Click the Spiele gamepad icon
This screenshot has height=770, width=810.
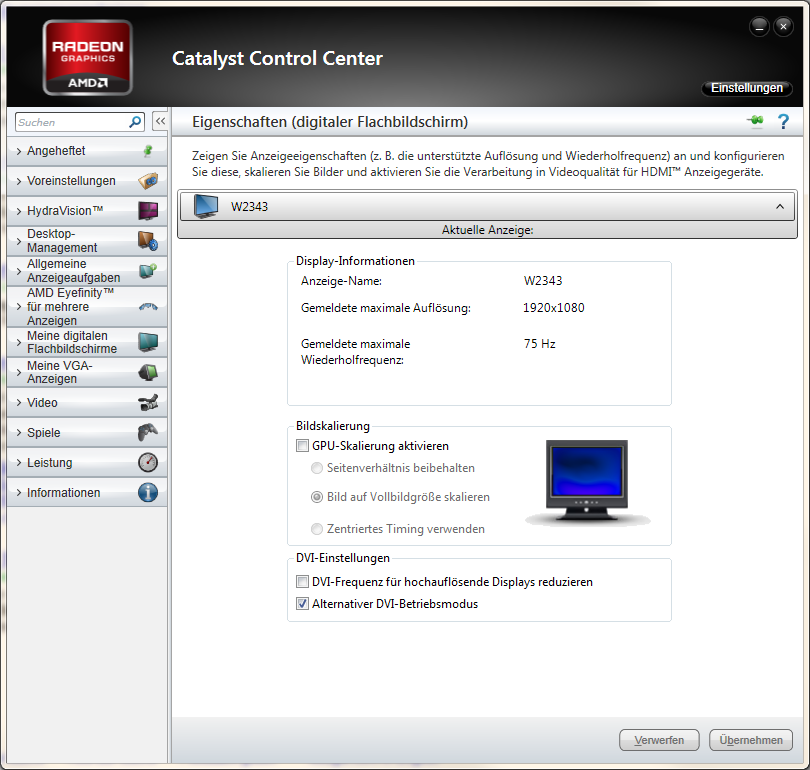point(148,432)
